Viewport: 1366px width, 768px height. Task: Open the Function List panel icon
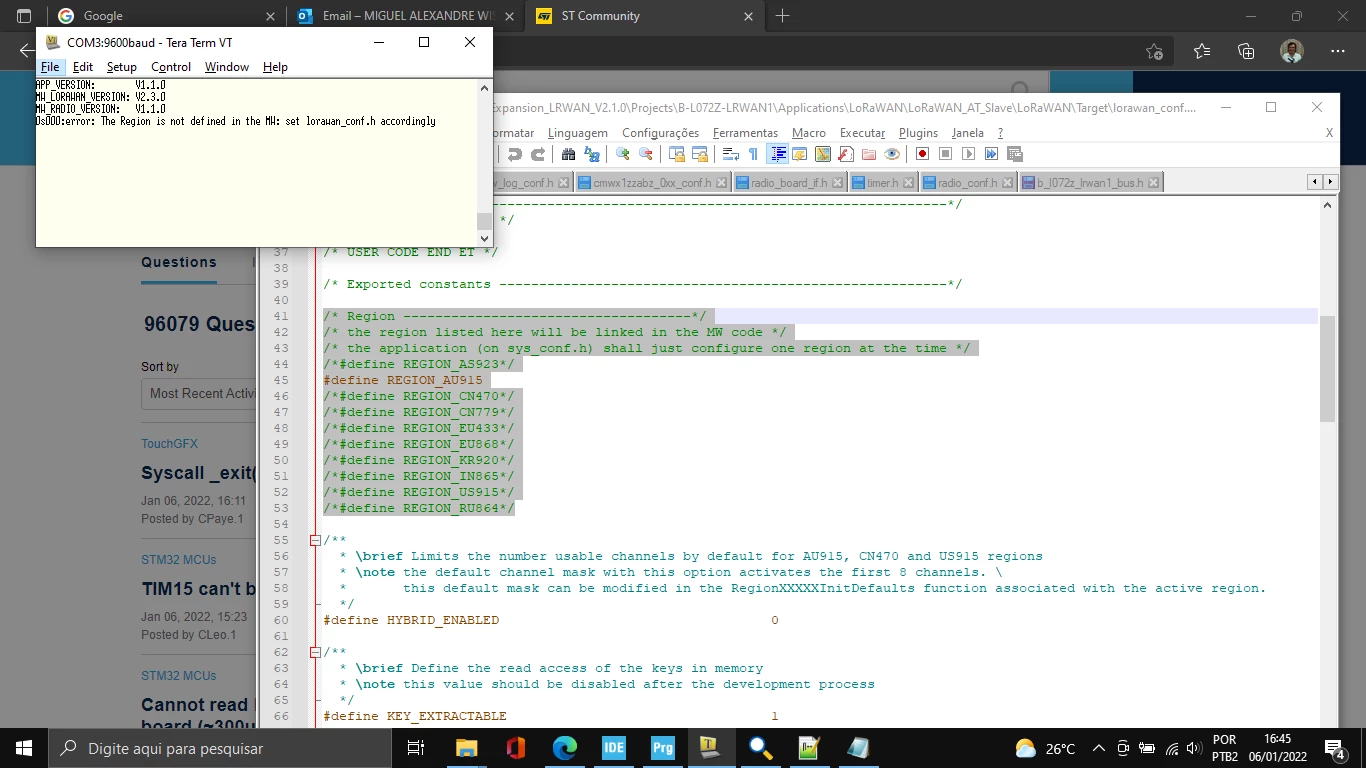[846, 154]
